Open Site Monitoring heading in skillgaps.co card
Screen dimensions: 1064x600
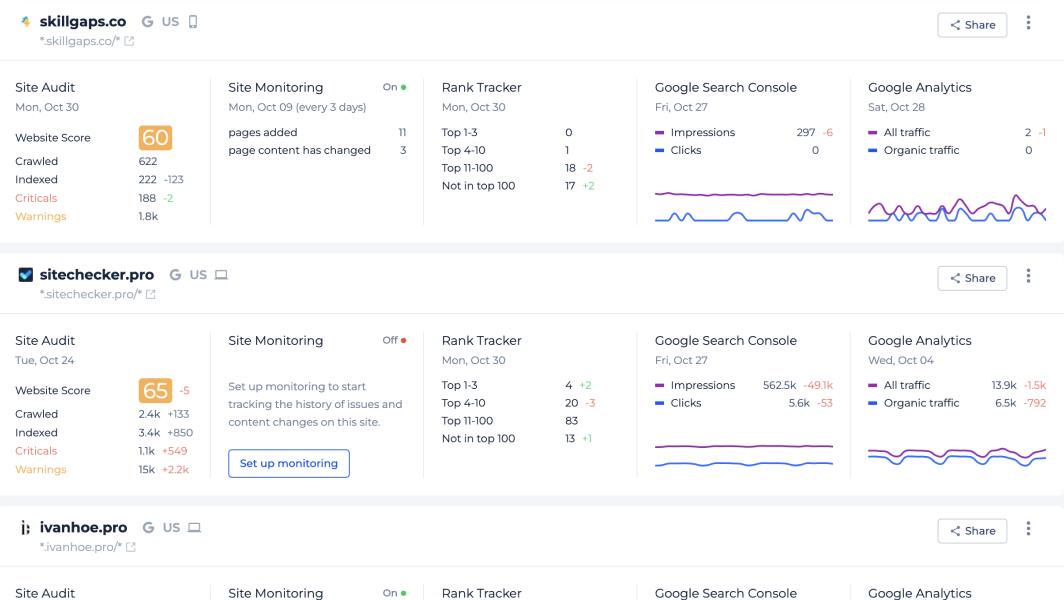click(276, 88)
